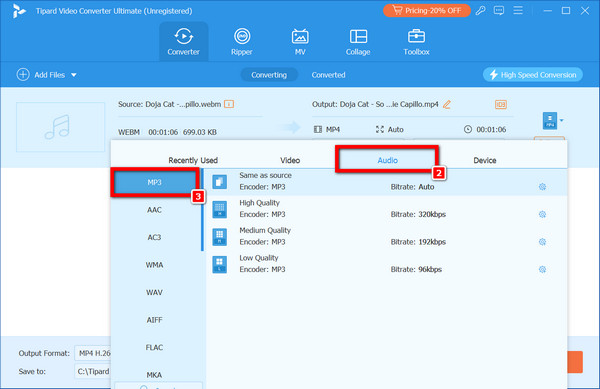Open the Converter module
600x389 pixels.
point(184,42)
